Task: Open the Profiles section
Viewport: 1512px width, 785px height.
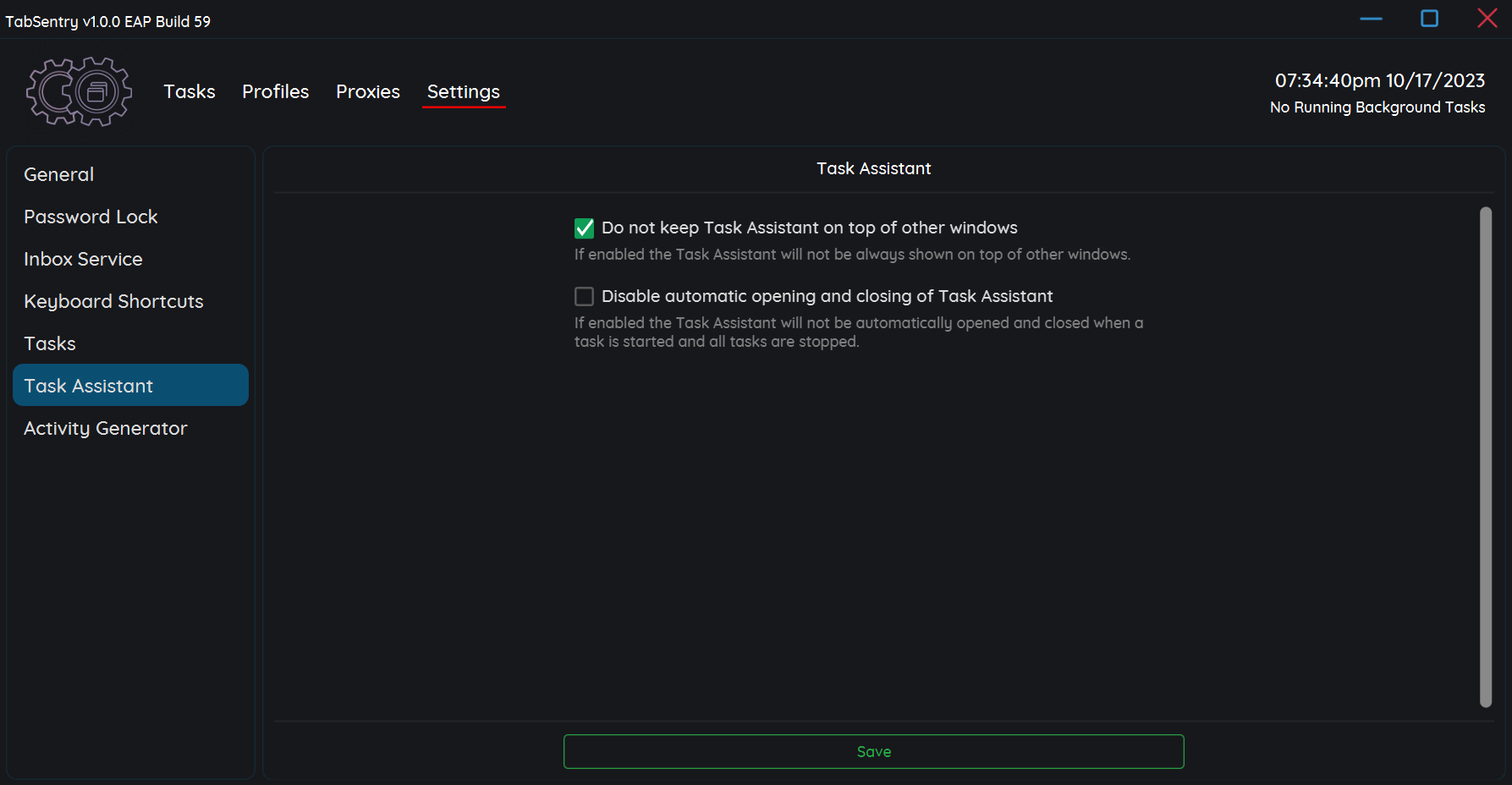Action: click(275, 91)
